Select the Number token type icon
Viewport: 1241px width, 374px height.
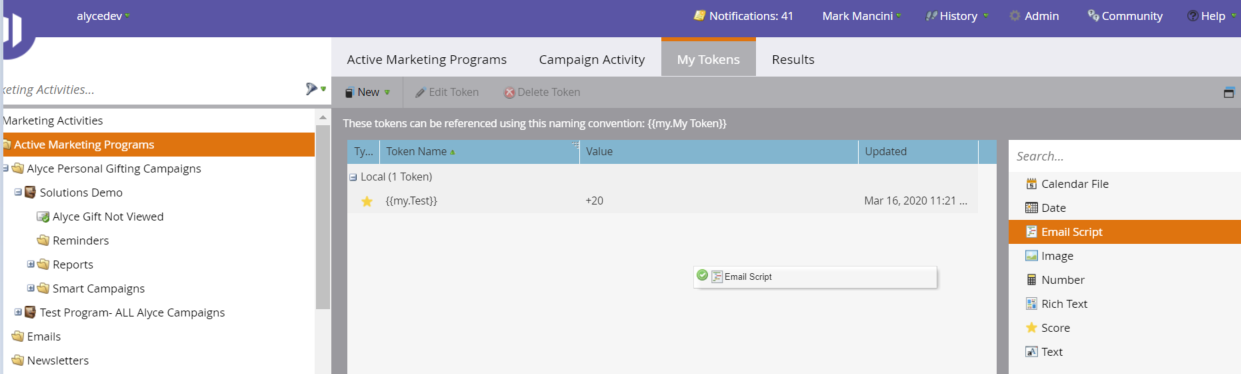(1031, 280)
